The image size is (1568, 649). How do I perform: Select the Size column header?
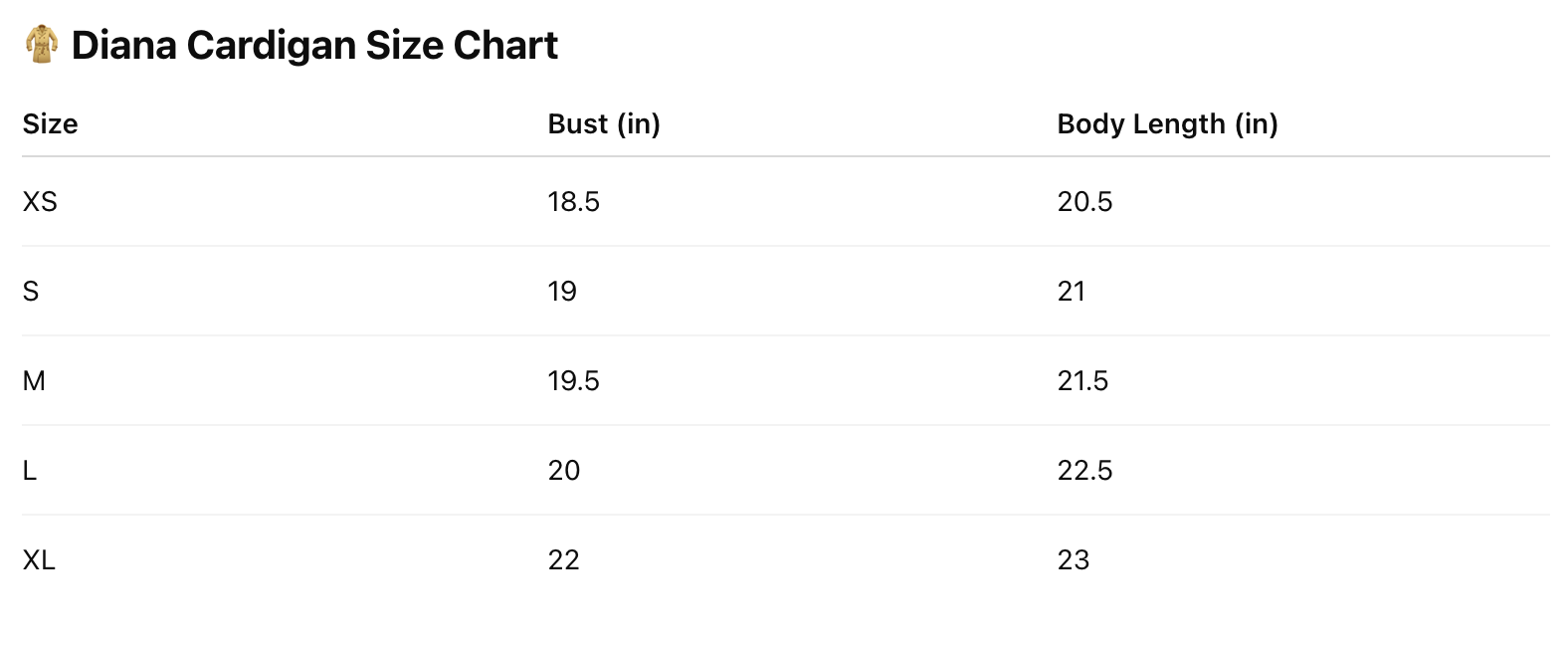pyautogui.click(x=50, y=124)
